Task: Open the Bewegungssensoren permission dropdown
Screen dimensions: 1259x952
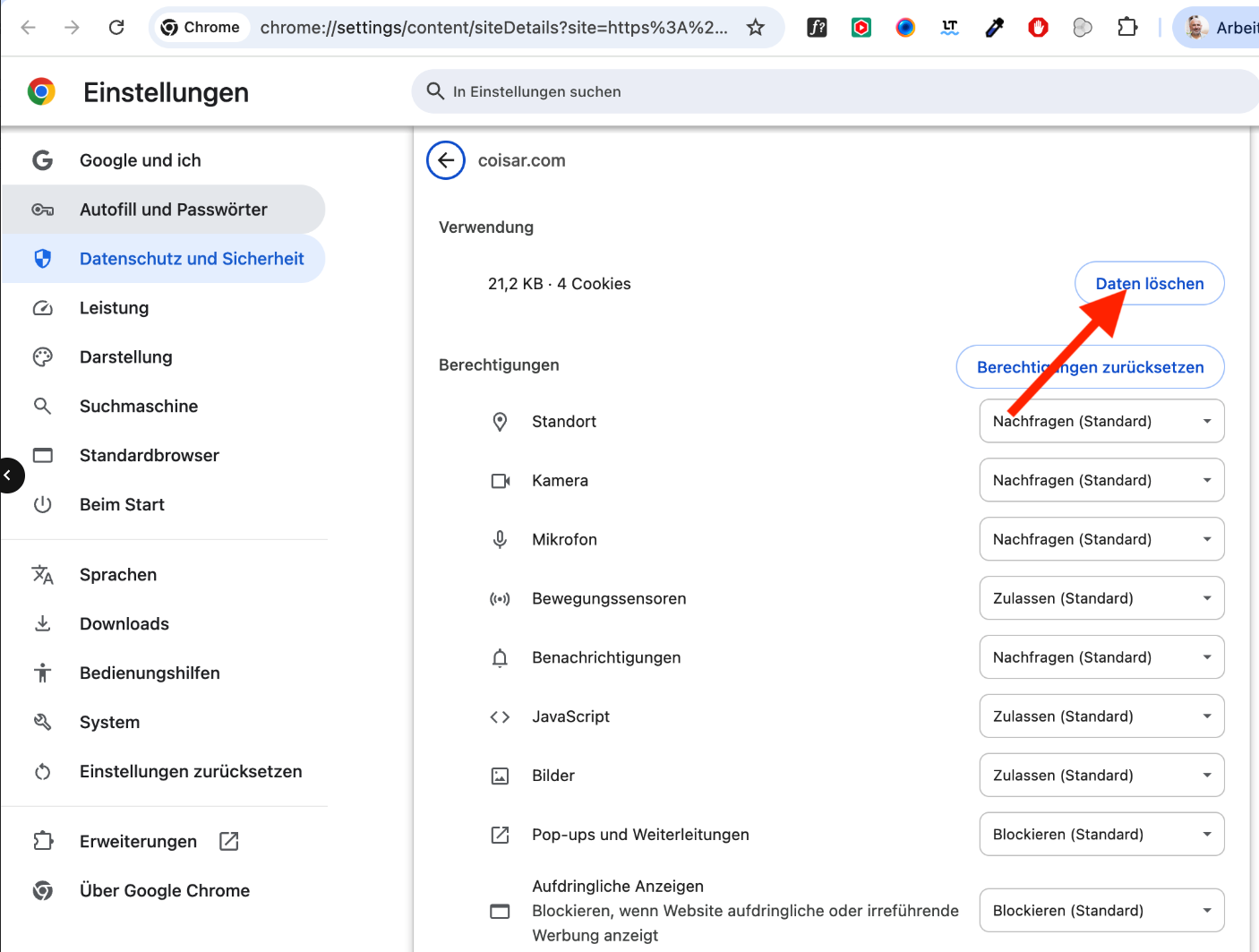Action: coord(1102,598)
